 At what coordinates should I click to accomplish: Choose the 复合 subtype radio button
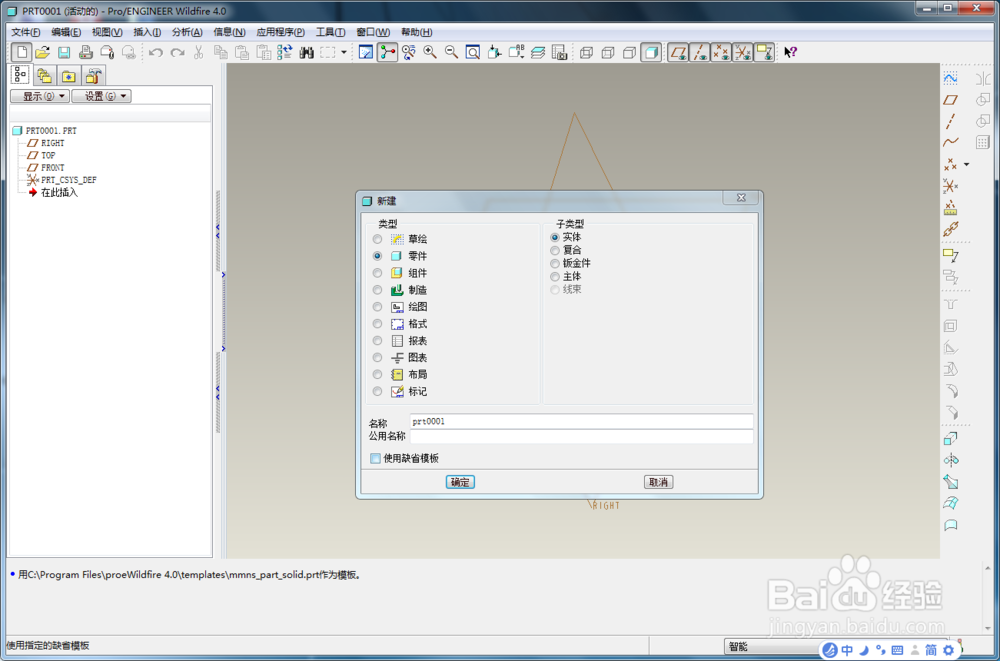click(555, 251)
